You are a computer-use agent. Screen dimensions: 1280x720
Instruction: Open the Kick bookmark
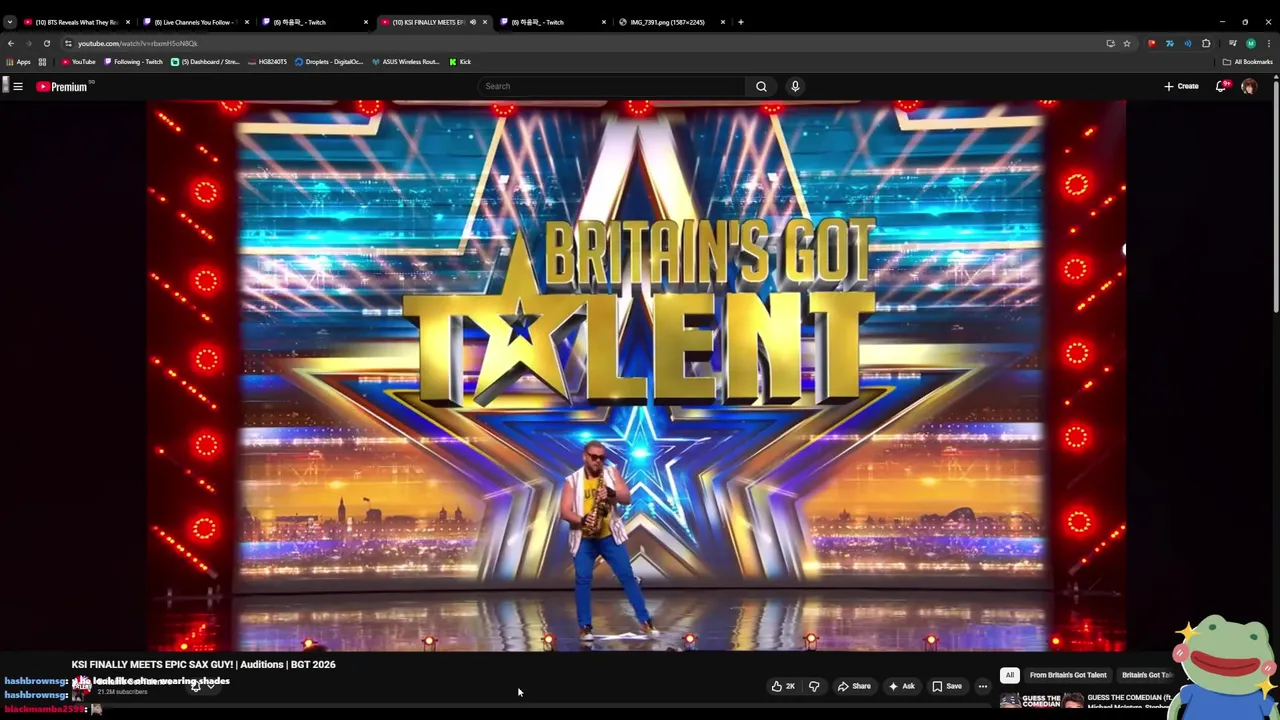(460, 62)
